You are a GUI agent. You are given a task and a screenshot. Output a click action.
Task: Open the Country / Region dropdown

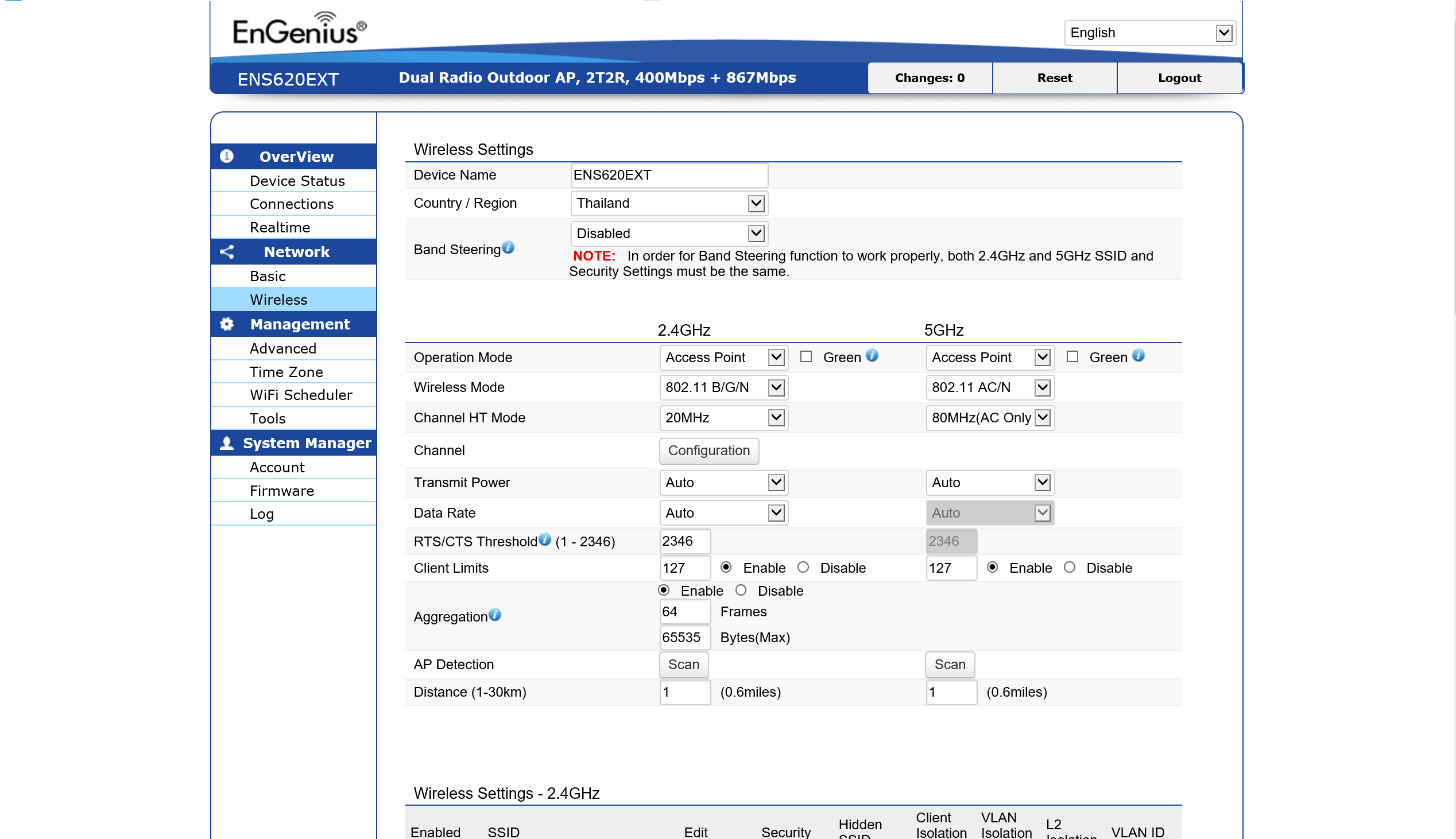(669, 203)
